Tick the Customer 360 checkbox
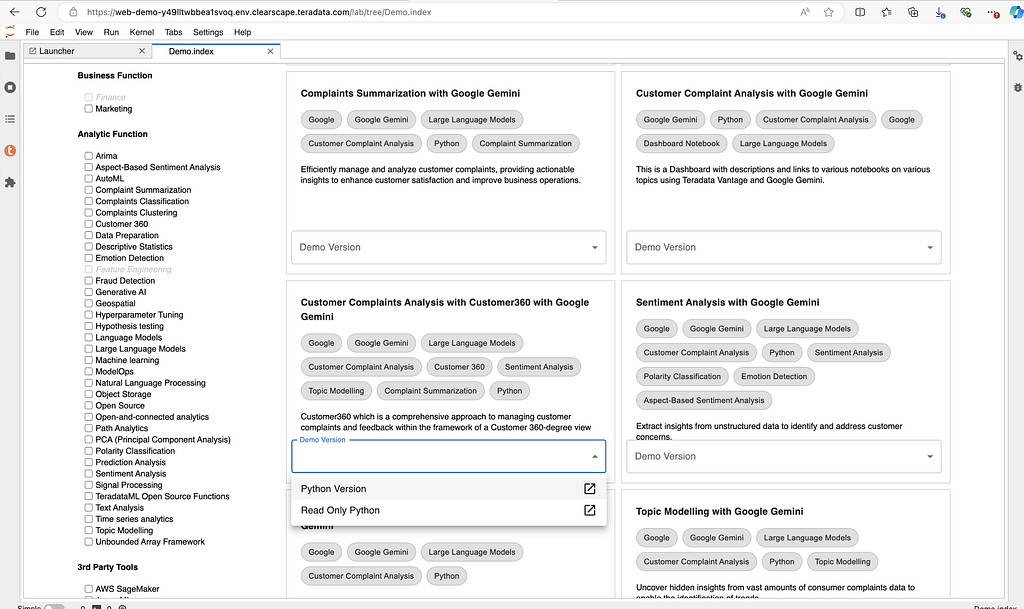This screenshot has height=609, width=1024. [88, 224]
